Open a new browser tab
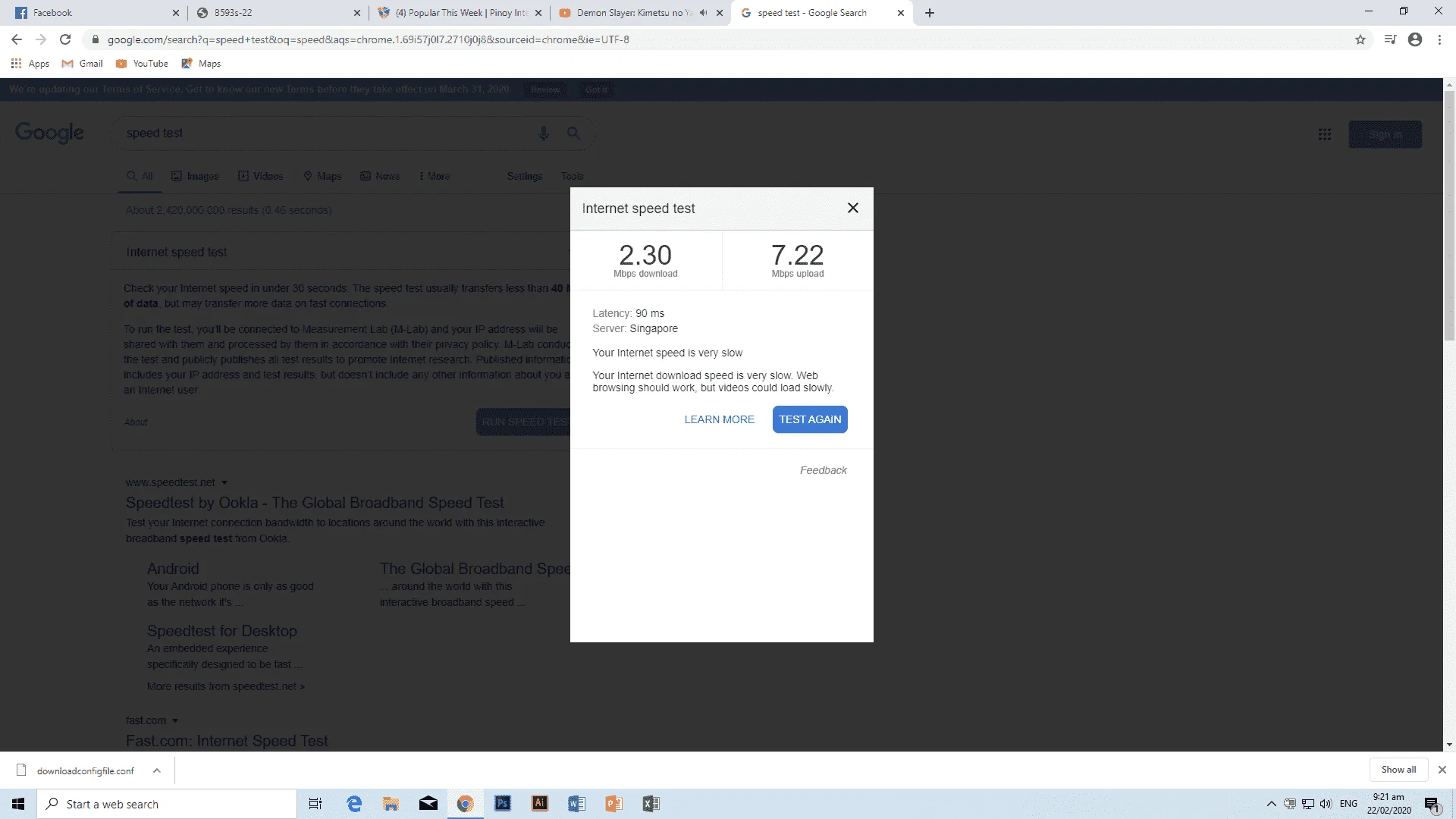 tap(930, 13)
